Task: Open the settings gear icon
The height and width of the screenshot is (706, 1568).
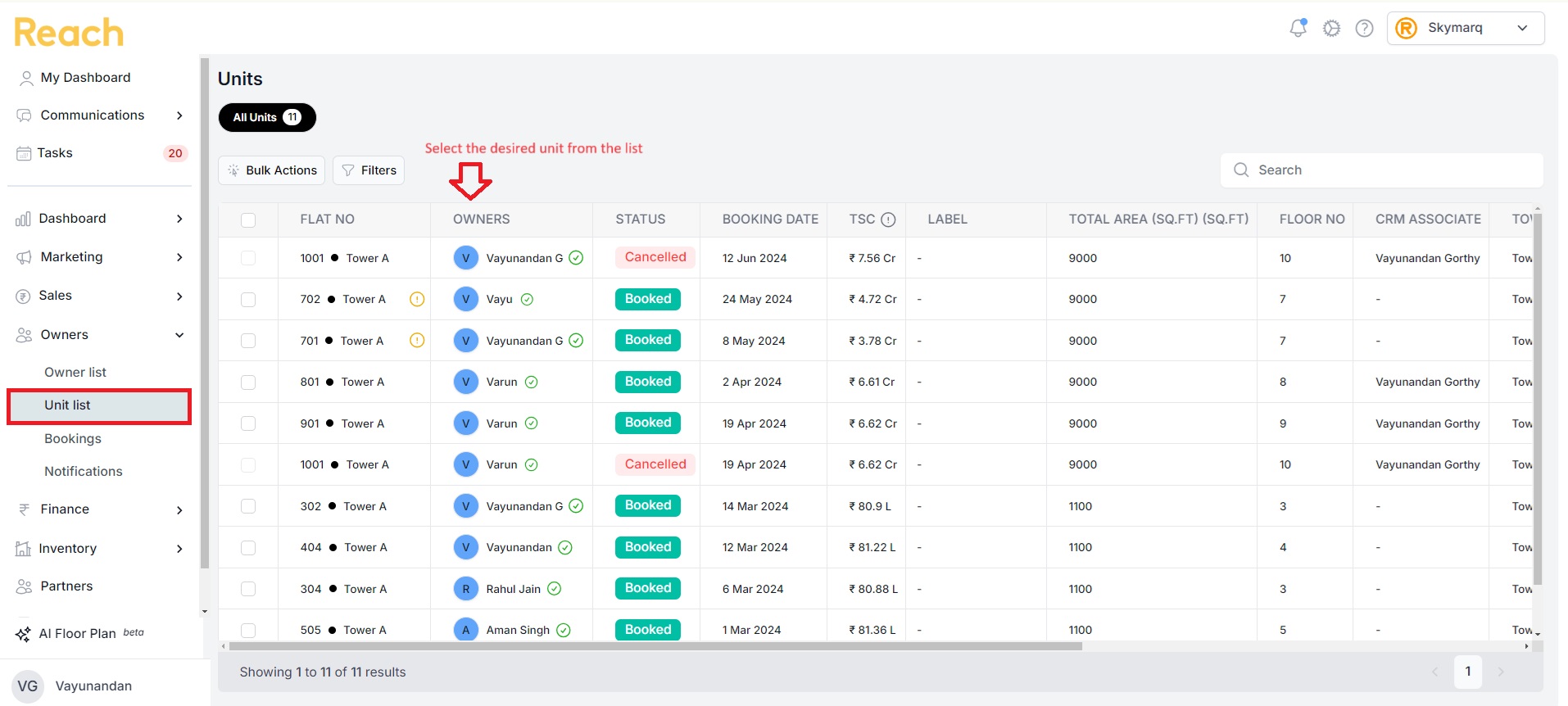Action: [x=1332, y=29]
